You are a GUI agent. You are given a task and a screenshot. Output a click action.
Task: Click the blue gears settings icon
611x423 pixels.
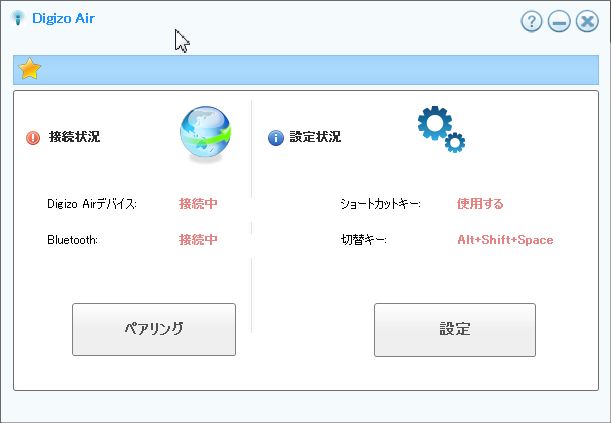(441, 129)
